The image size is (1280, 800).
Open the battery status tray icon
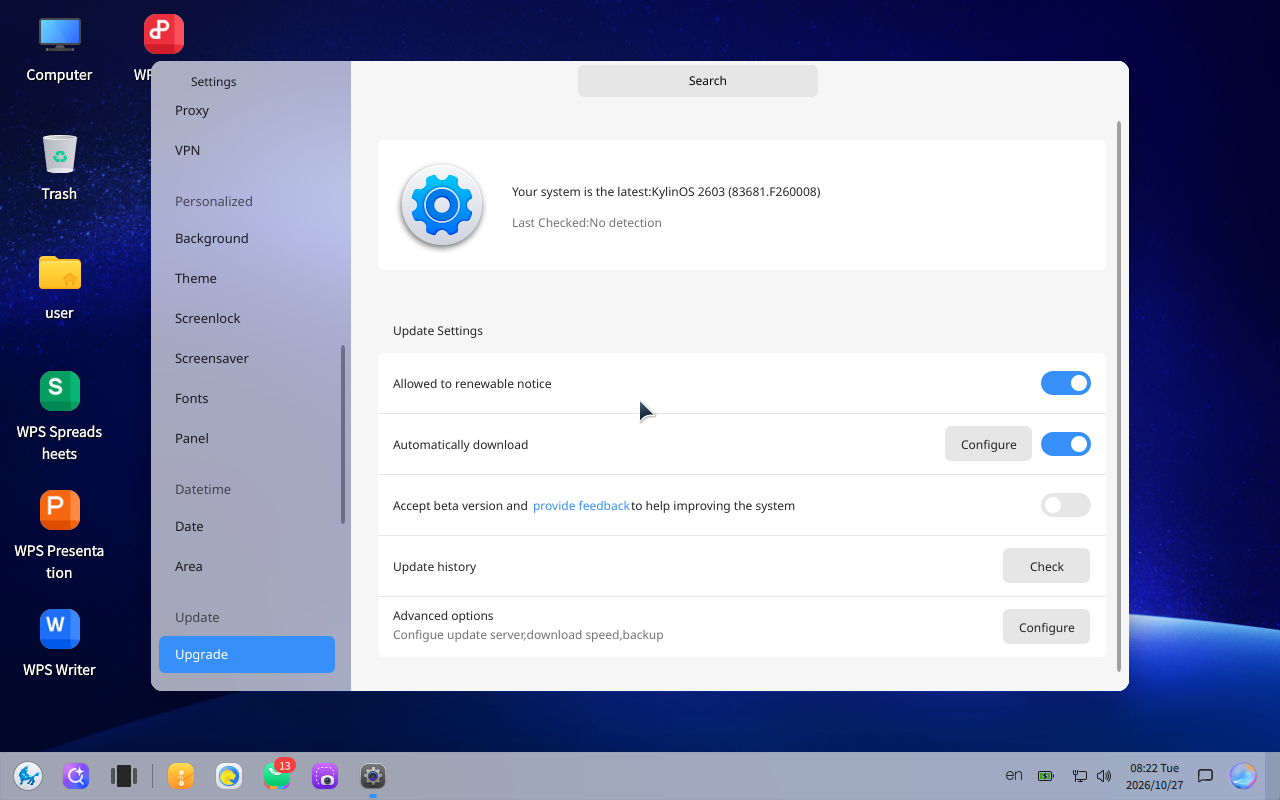click(1046, 776)
